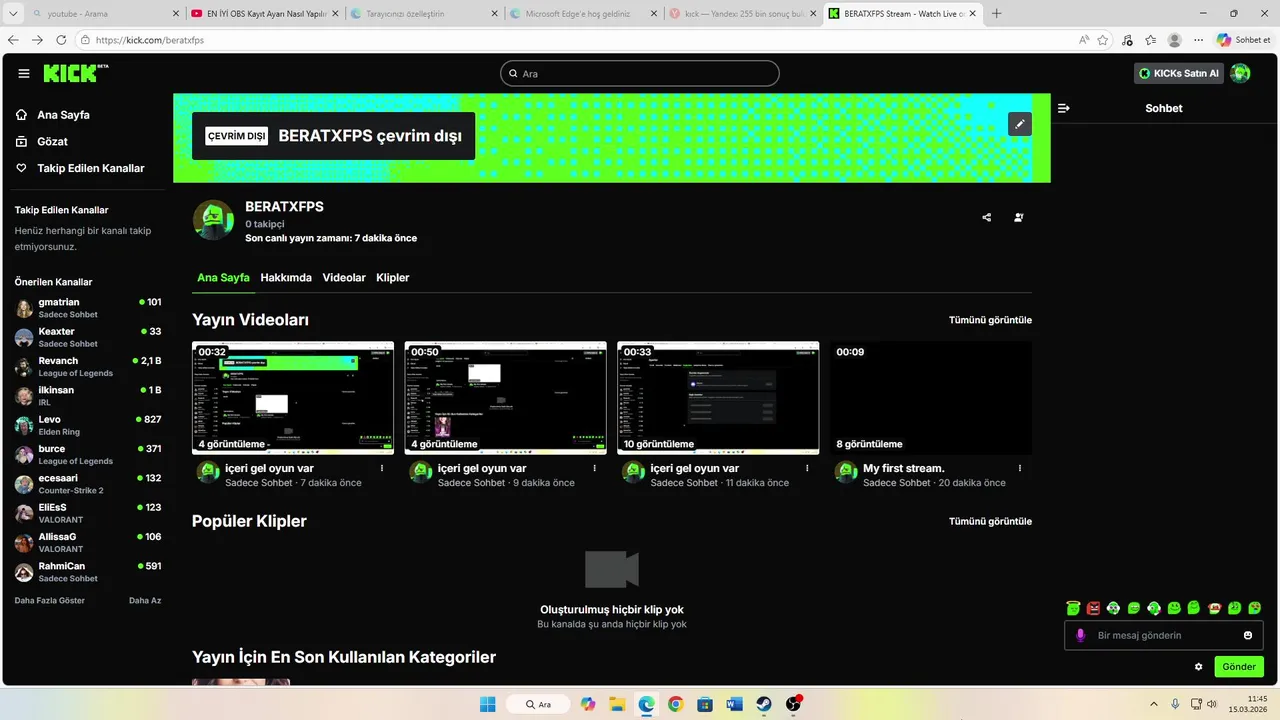Viewport: 1280px width, 720px height.
Task: Switch to the Videolar tab
Action: (x=344, y=277)
